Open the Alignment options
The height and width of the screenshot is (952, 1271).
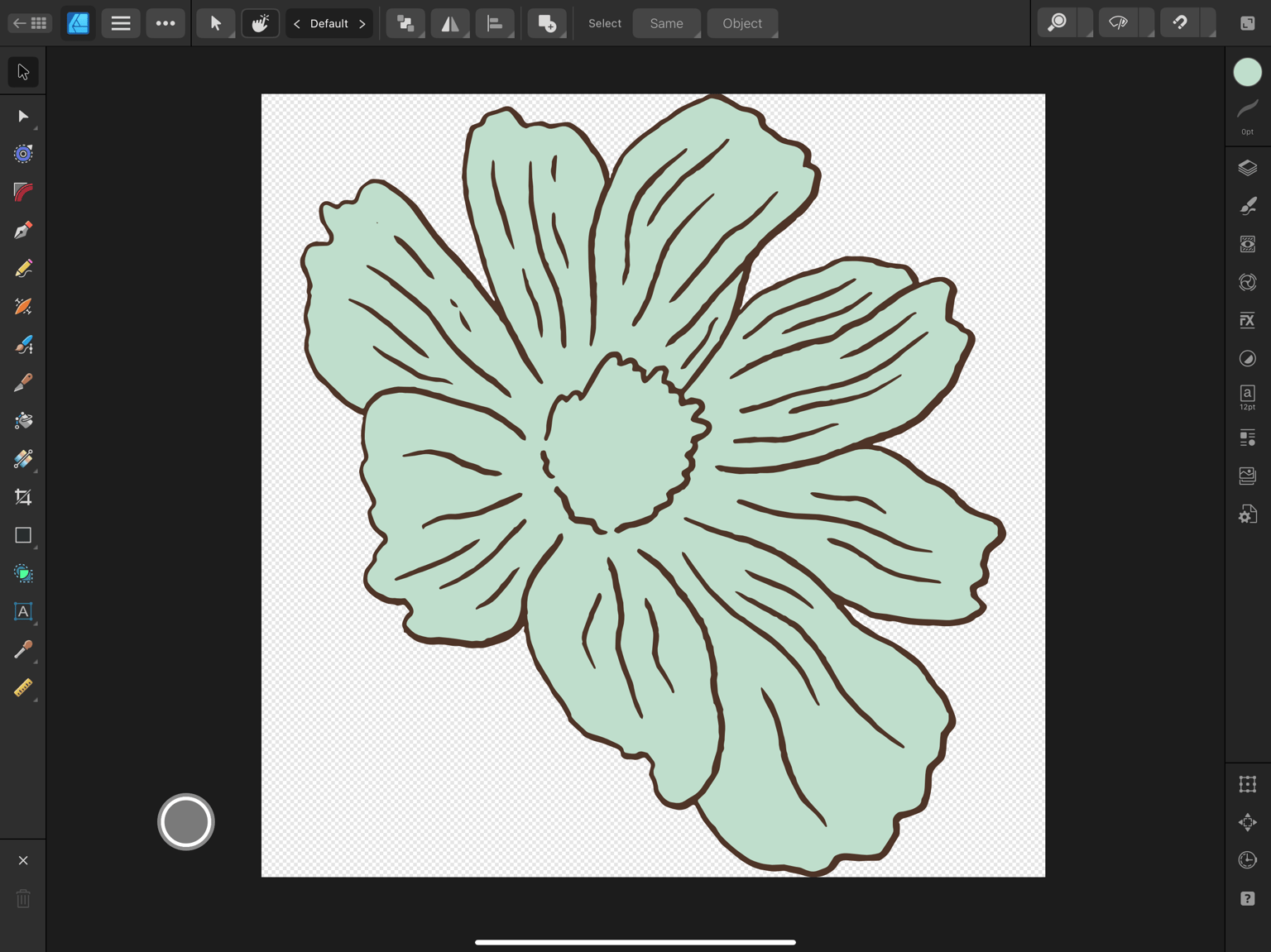pos(495,23)
